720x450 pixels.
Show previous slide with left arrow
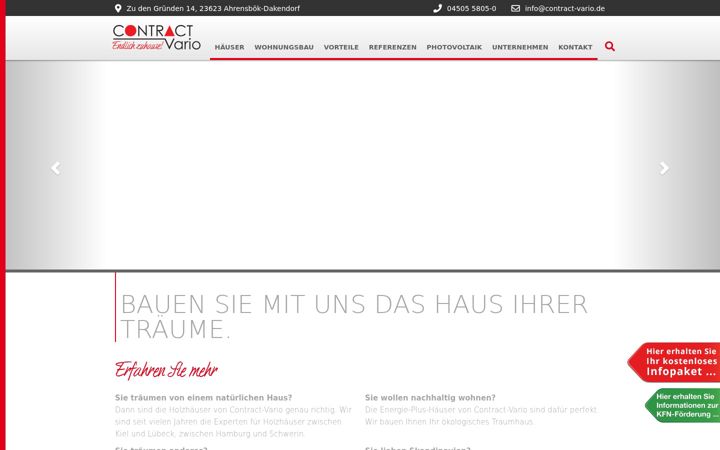[x=56, y=168]
